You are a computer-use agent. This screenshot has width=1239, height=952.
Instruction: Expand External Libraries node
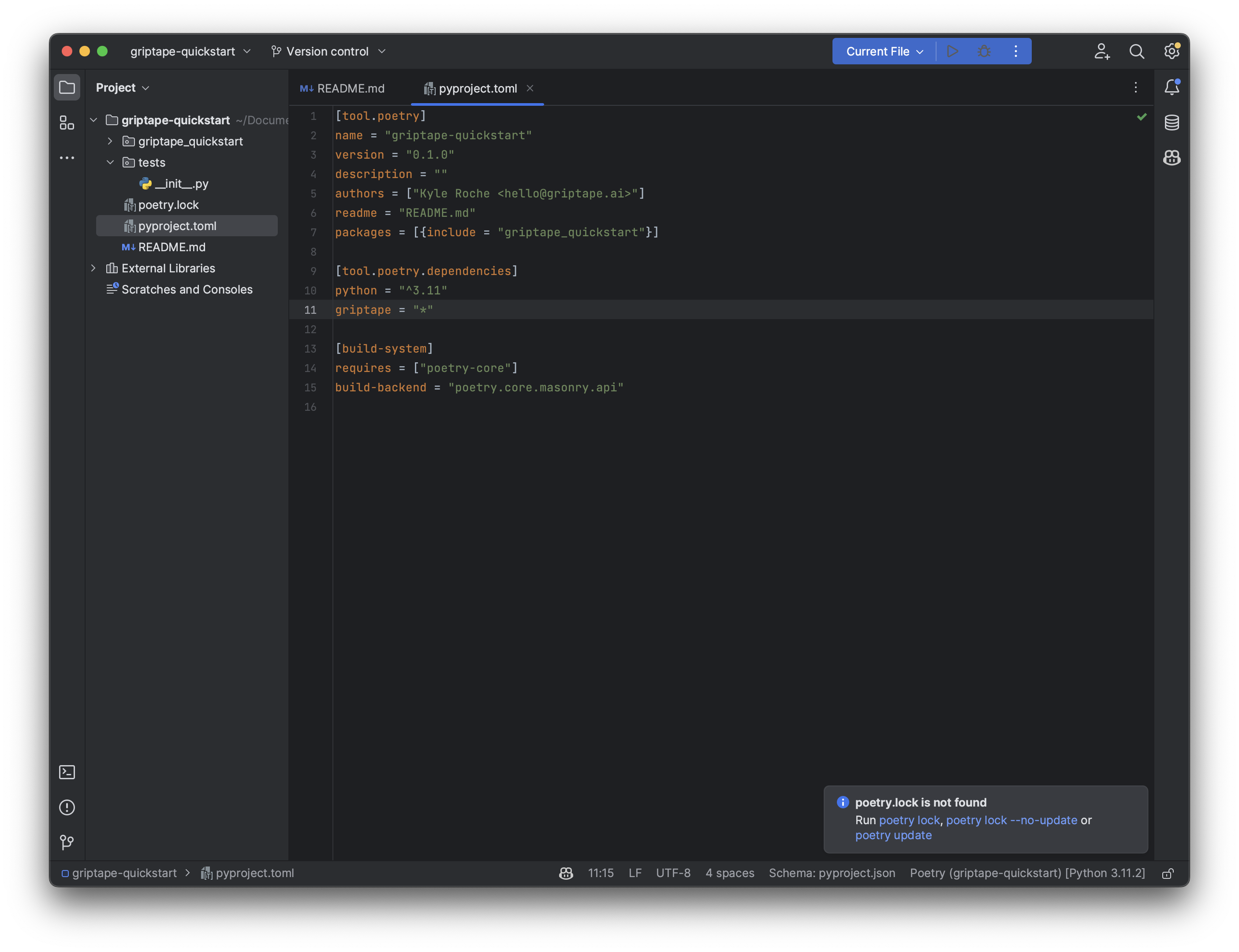[93, 268]
